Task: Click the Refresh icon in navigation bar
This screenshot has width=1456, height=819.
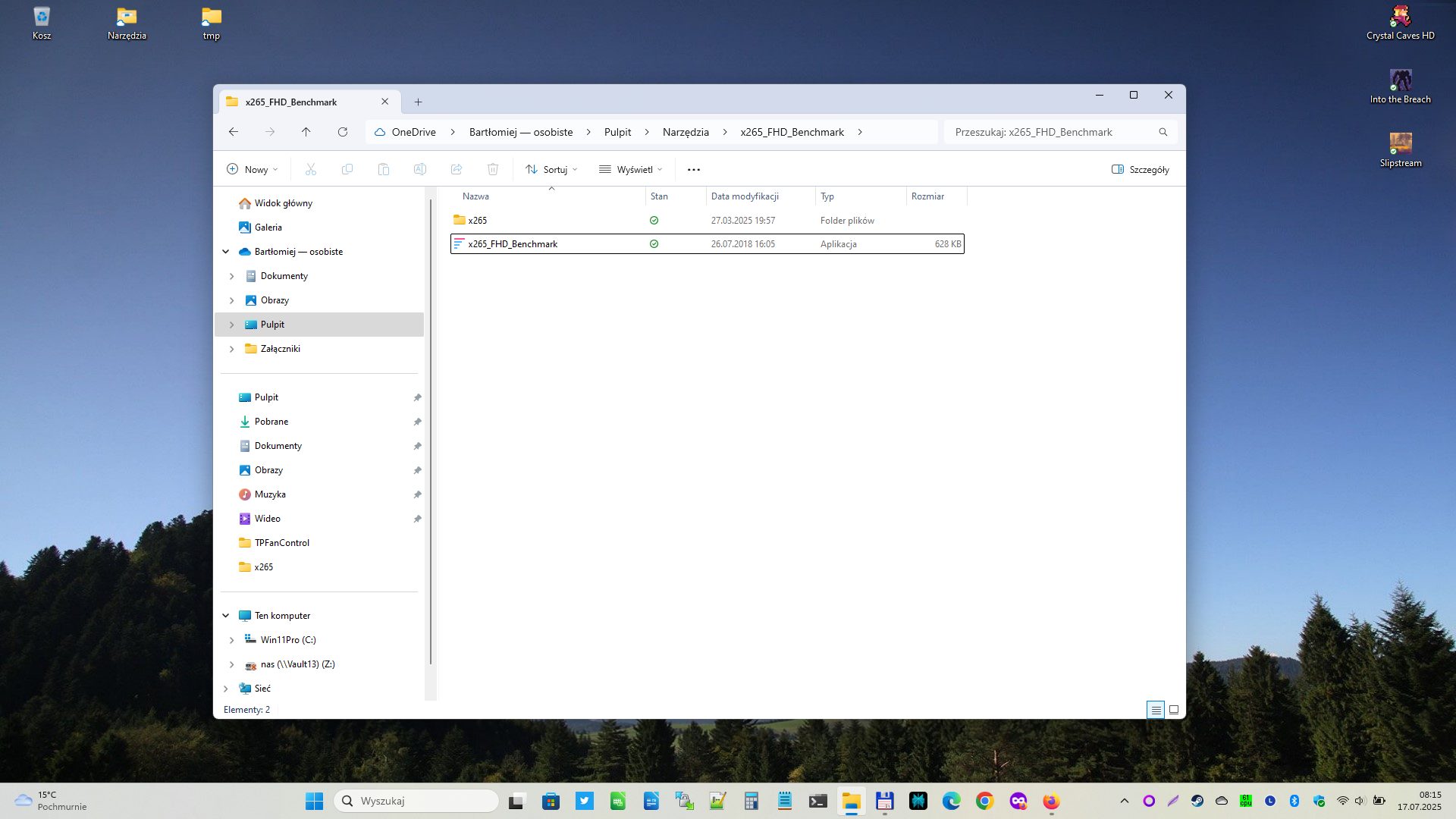Action: pyautogui.click(x=343, y=132)
